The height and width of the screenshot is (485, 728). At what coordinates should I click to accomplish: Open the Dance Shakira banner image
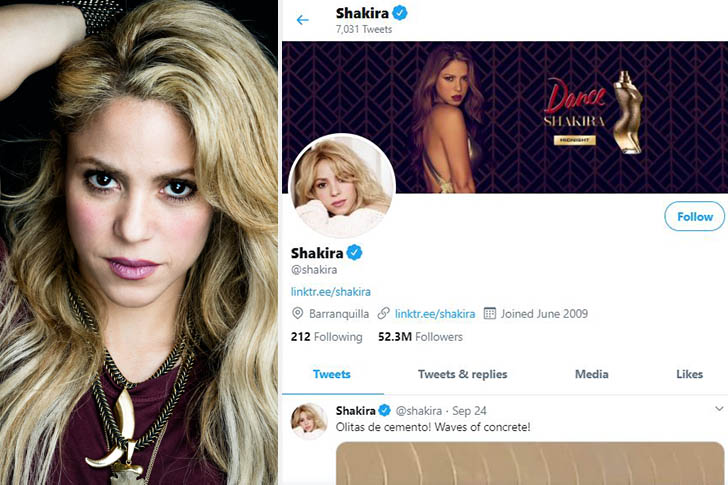505,117
